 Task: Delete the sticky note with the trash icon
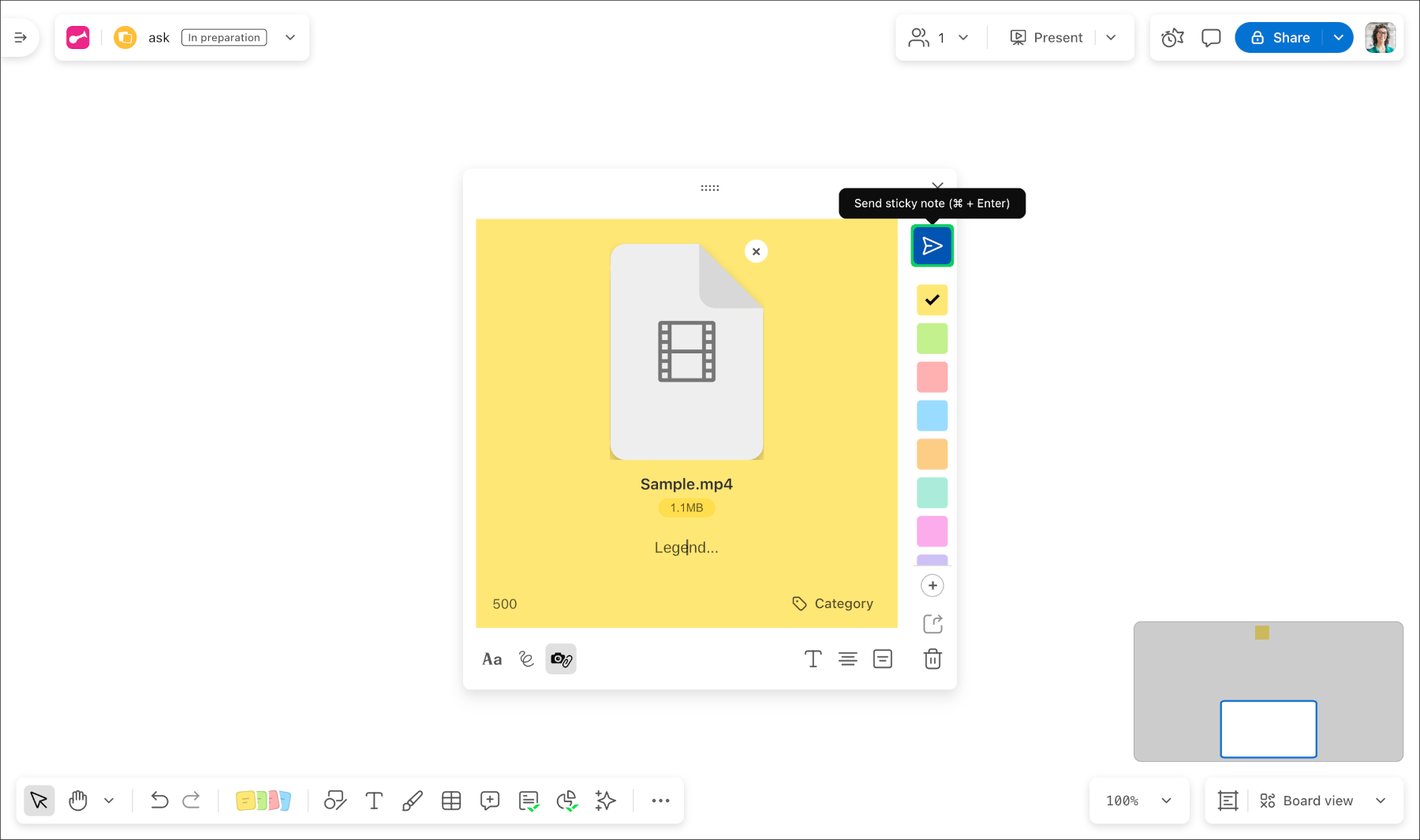click(x=932, y=659)
